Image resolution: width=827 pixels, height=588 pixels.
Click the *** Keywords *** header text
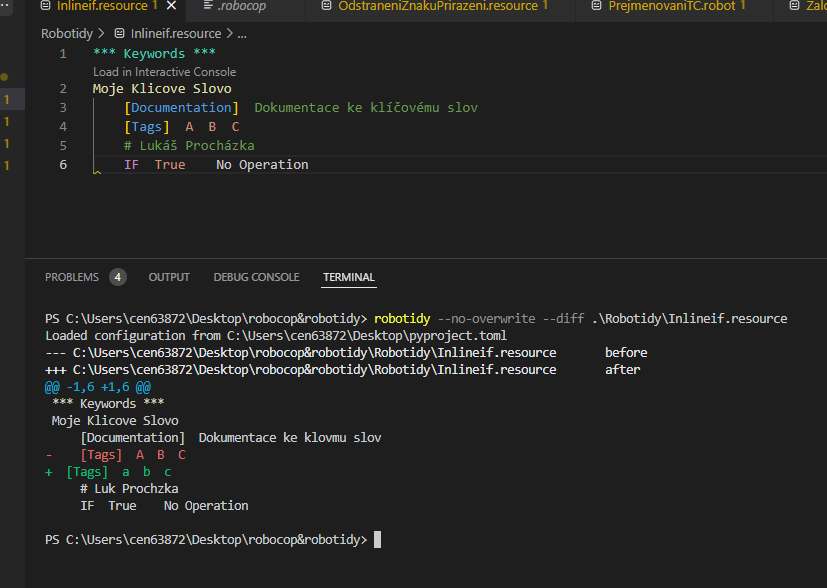(x=154, y=53)
